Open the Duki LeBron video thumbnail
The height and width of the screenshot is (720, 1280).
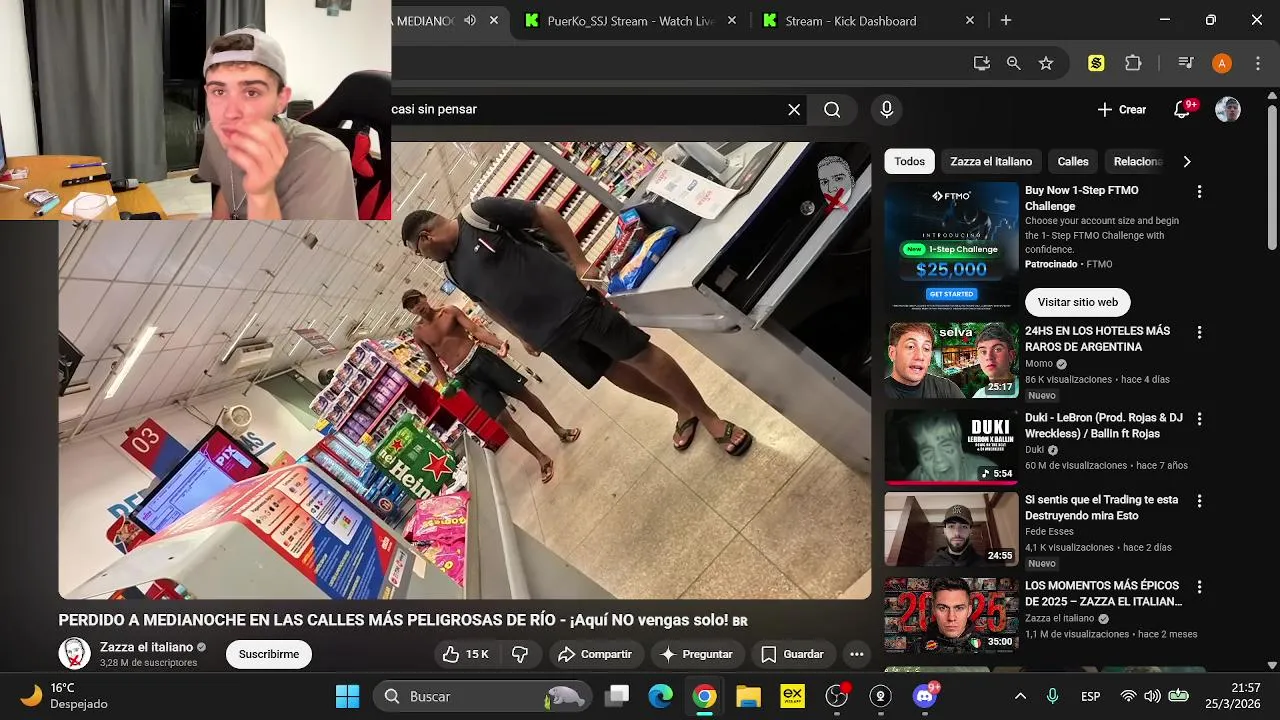pyautogui.click(x=951, y=447)
